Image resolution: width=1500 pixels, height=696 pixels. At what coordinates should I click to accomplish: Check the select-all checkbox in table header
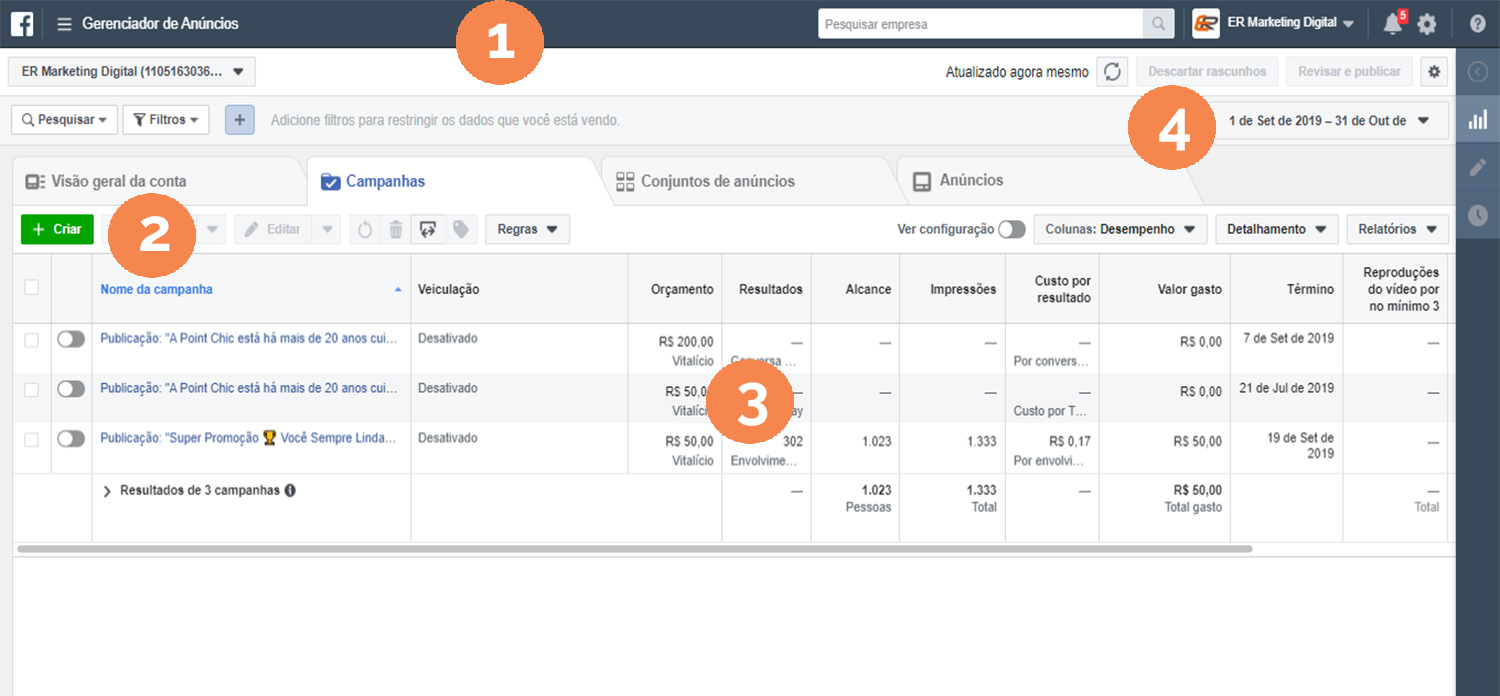click(x=32, y=288)
